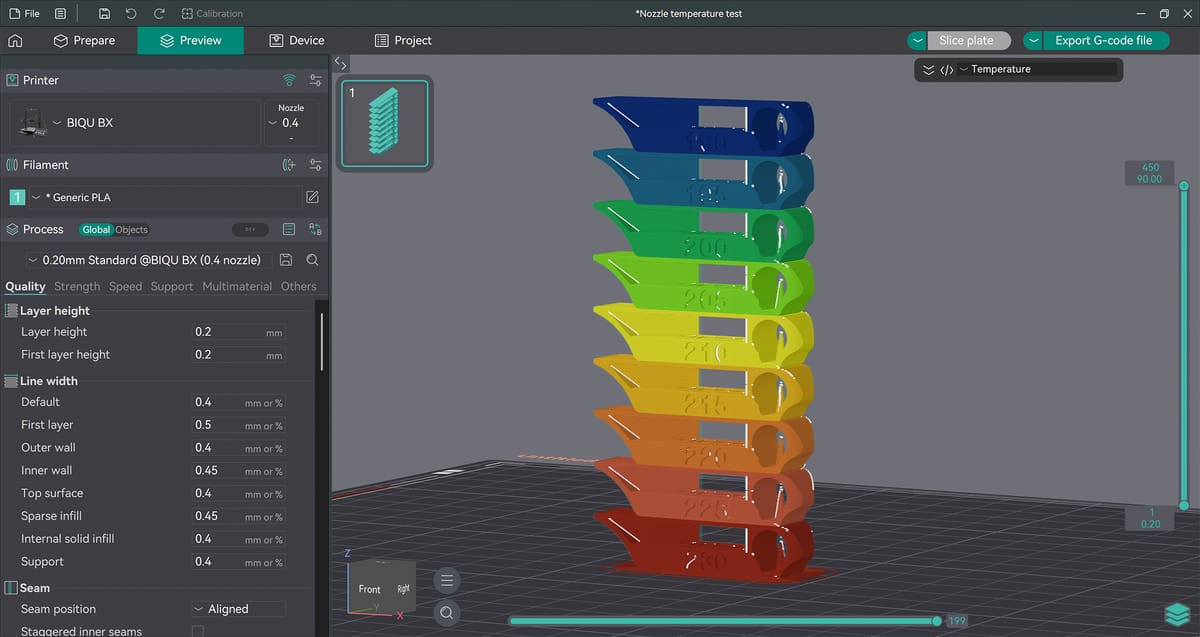Select the Speed settings tab
Viewport: 1200px width, 637px height.
(x=126, y=286)
